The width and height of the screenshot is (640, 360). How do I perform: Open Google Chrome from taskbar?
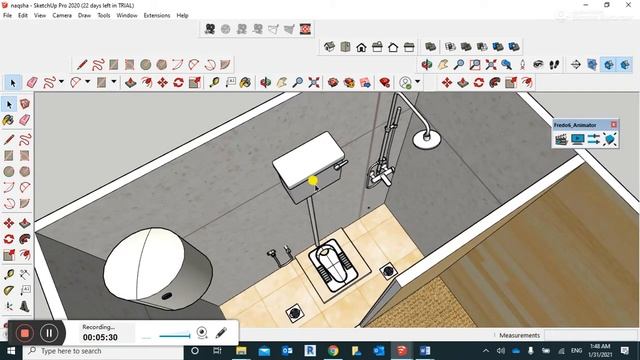tap(333, 351)
